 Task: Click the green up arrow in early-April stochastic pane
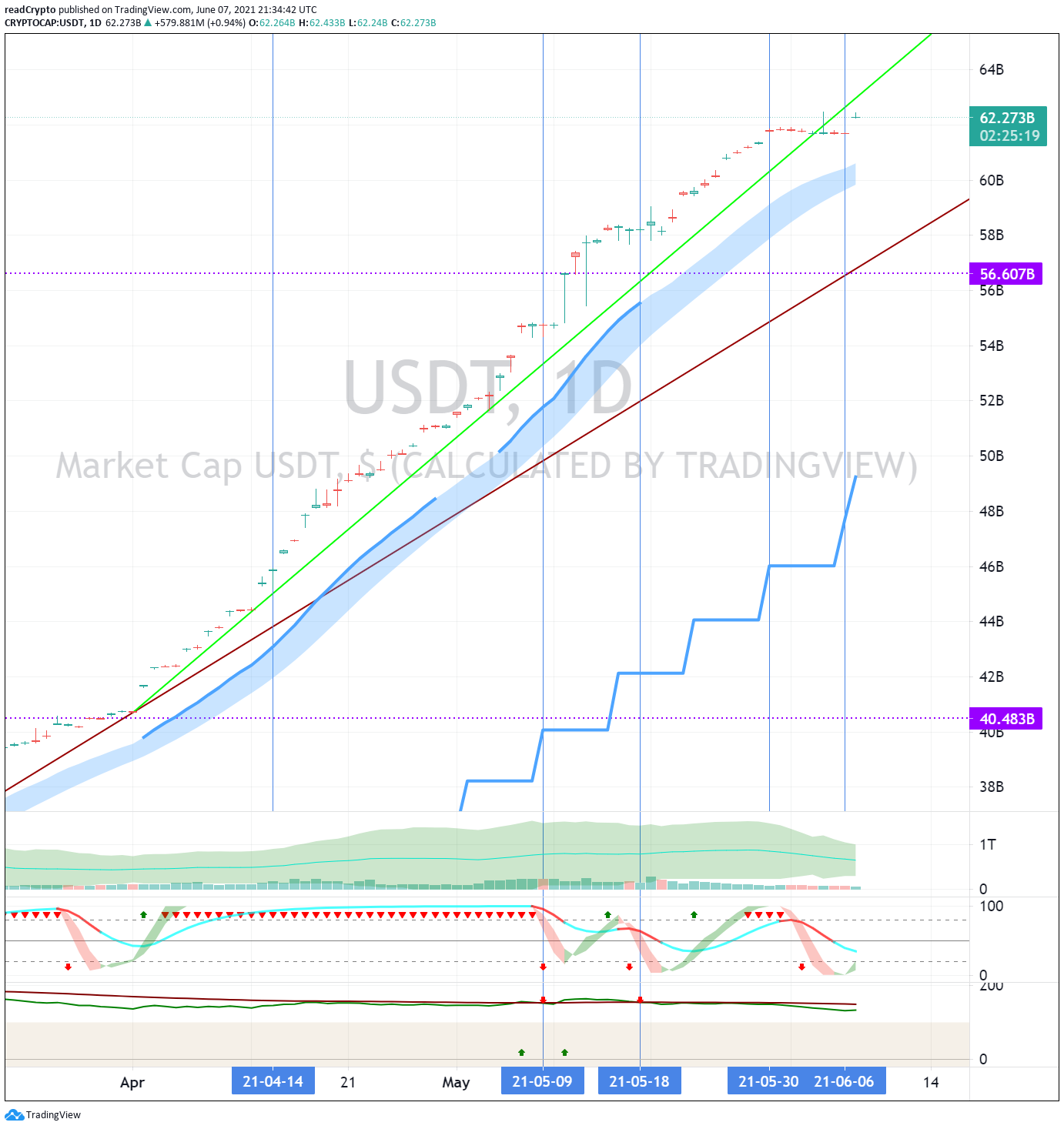[143, 914]
